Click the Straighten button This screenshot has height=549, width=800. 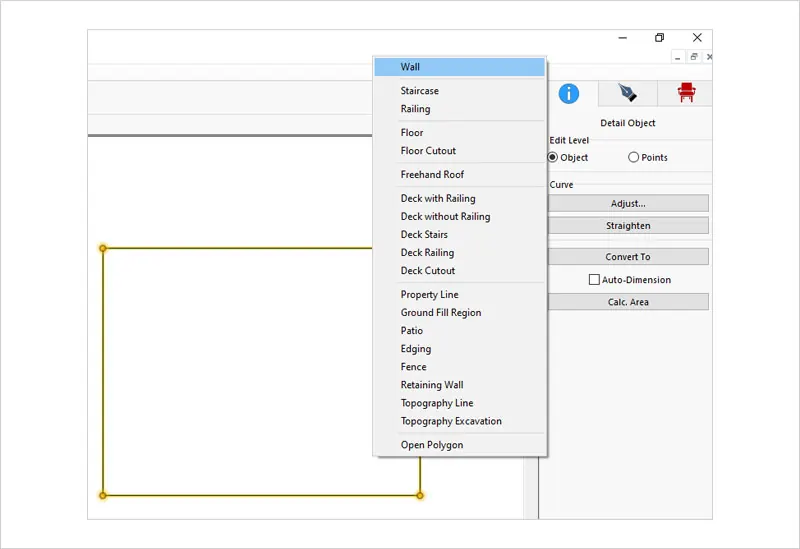628,226
